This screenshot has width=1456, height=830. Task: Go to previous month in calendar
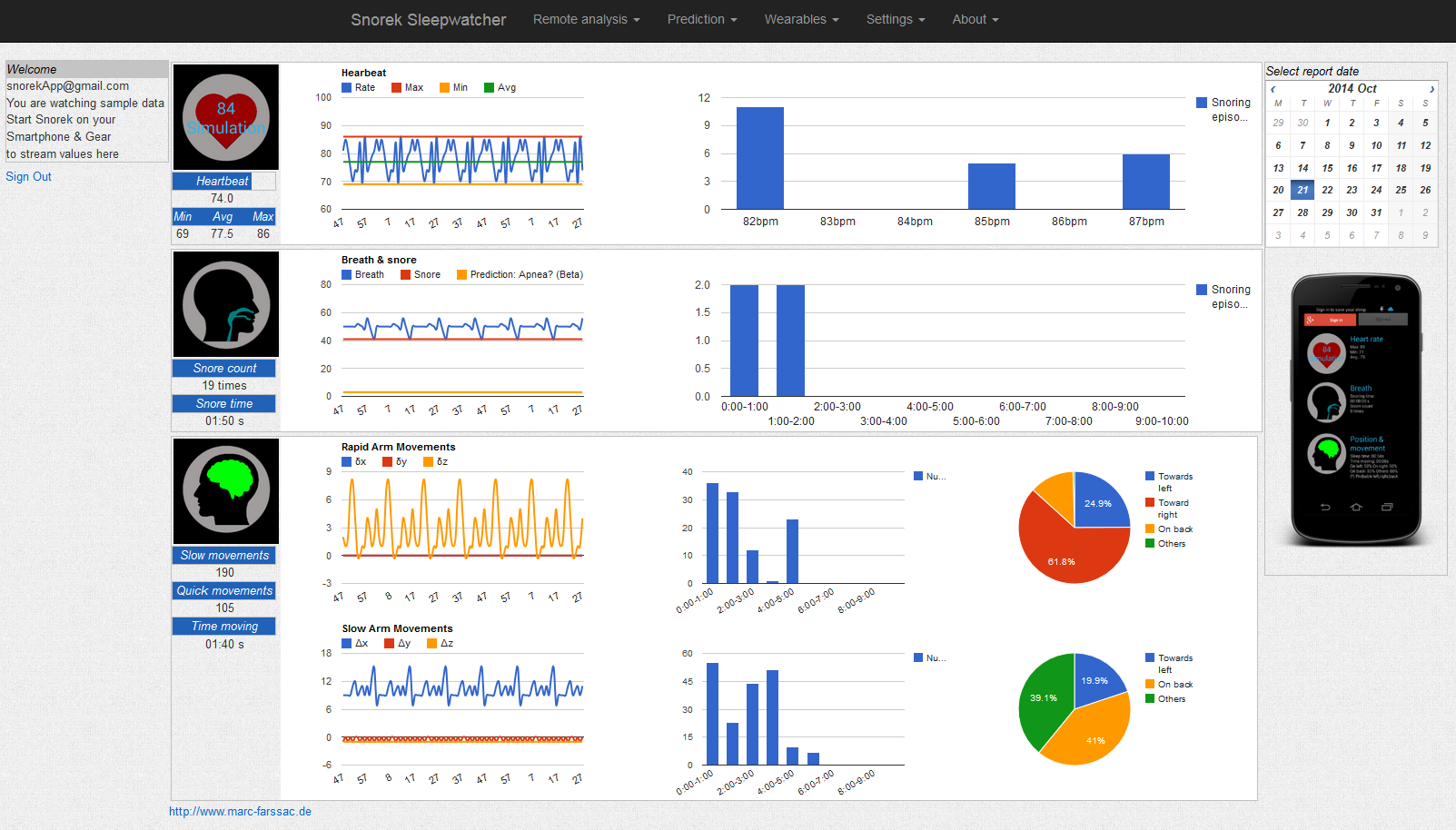tap(1273, 89)
